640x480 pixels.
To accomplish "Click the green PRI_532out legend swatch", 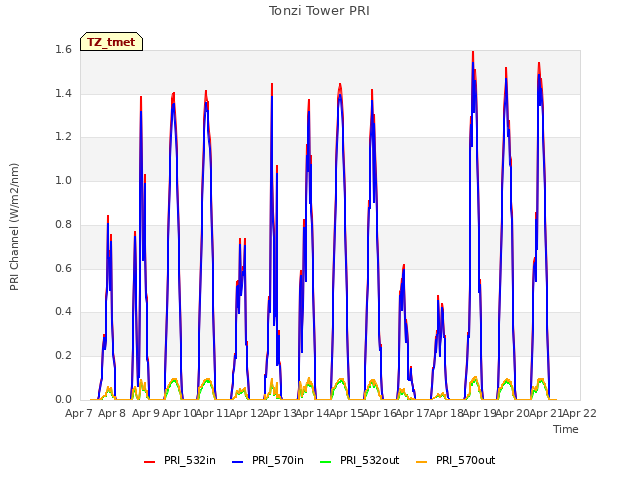I will (x=325, y=461).
